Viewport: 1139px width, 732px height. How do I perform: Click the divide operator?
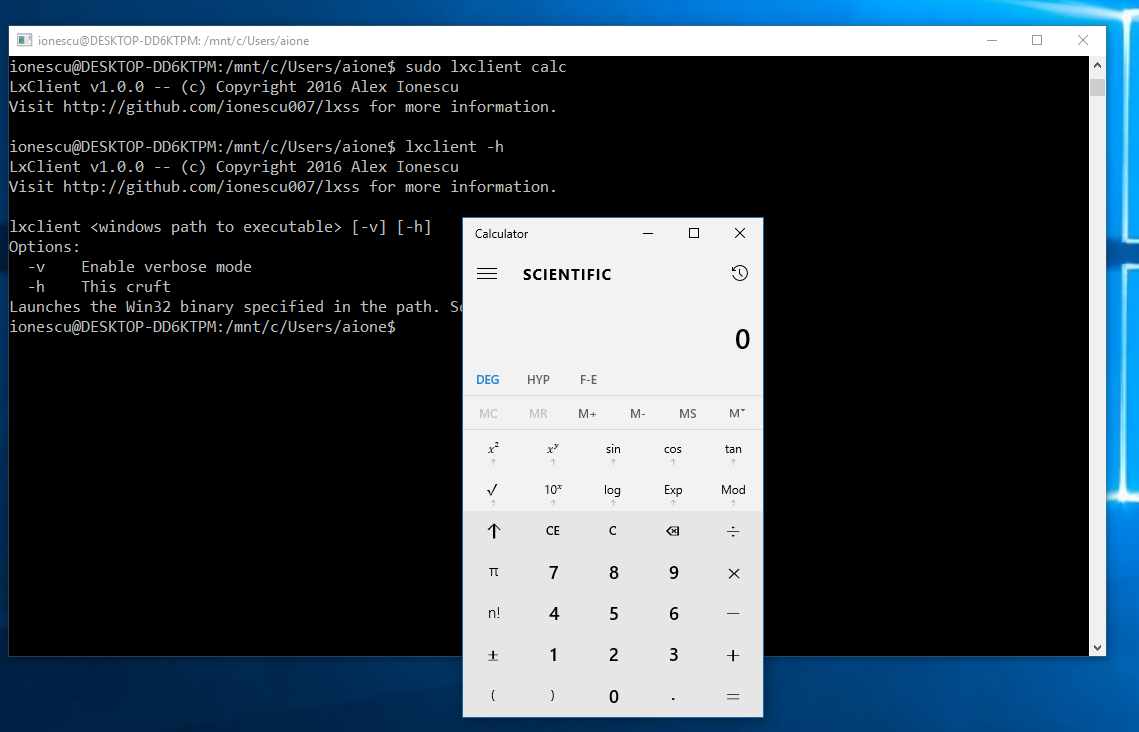[x=733, y=531]
